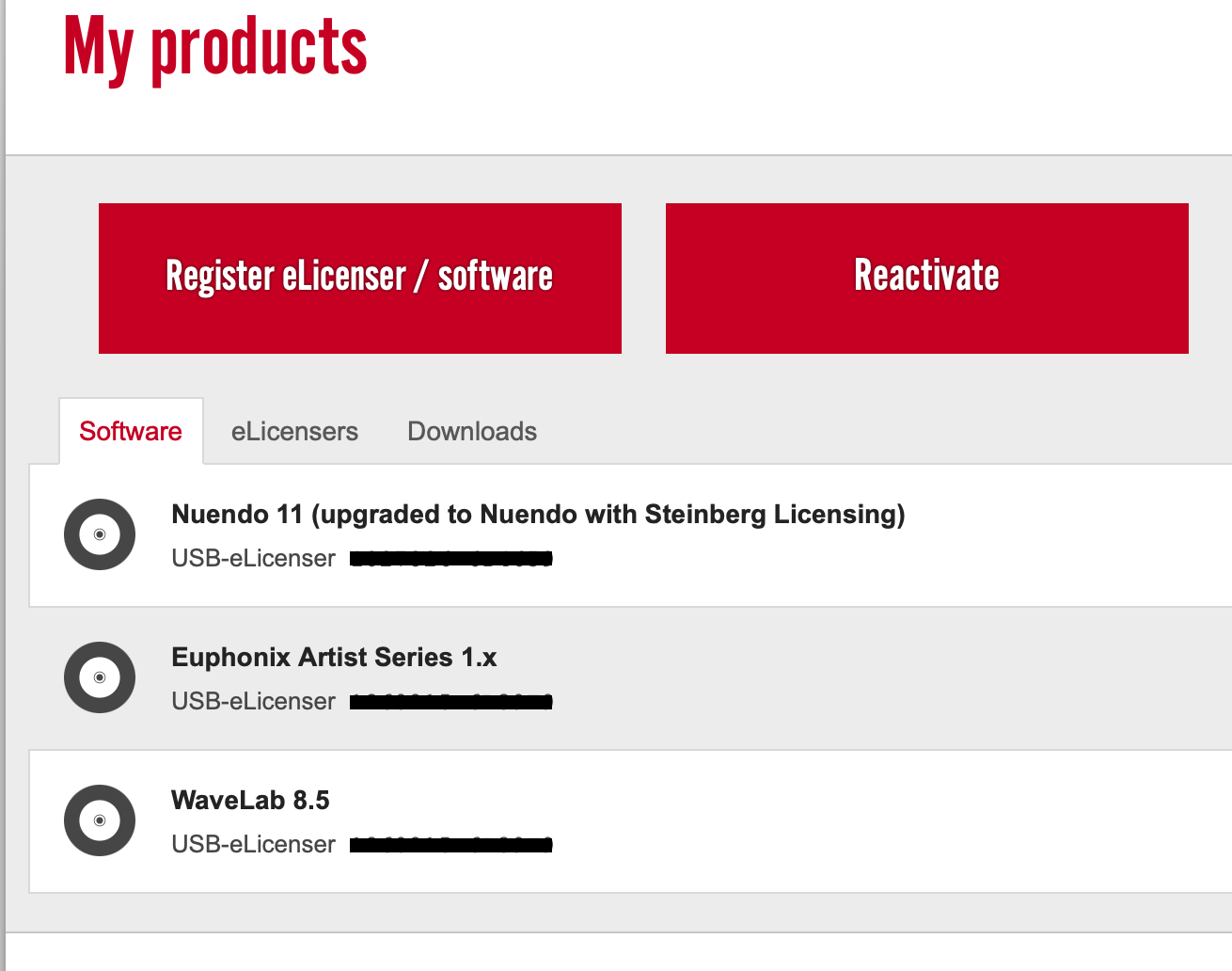Click USB-eLicenser label under Nuendo 11

[x=253, y=559]
